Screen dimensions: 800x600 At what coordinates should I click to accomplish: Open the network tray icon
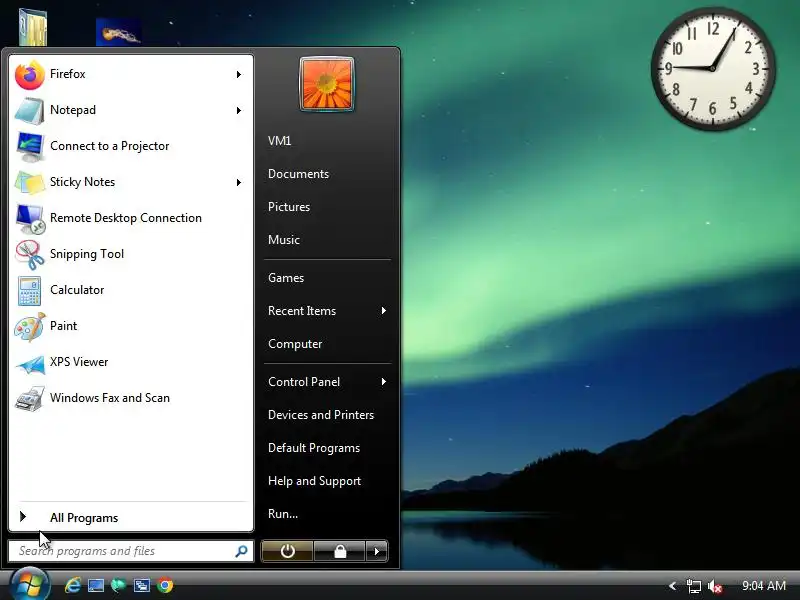(694, 587)
